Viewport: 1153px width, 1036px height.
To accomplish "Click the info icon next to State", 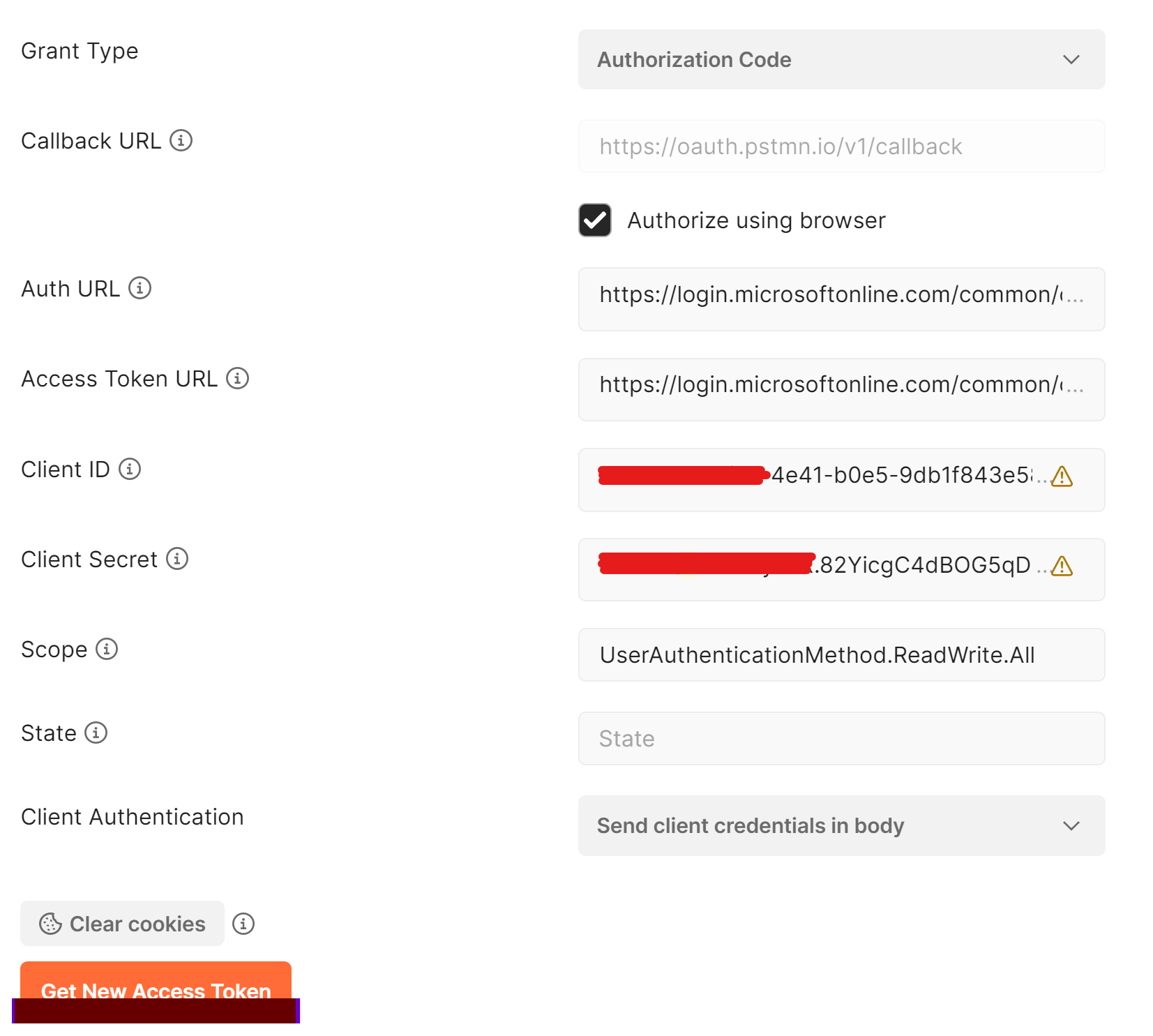I will point(96,733).
